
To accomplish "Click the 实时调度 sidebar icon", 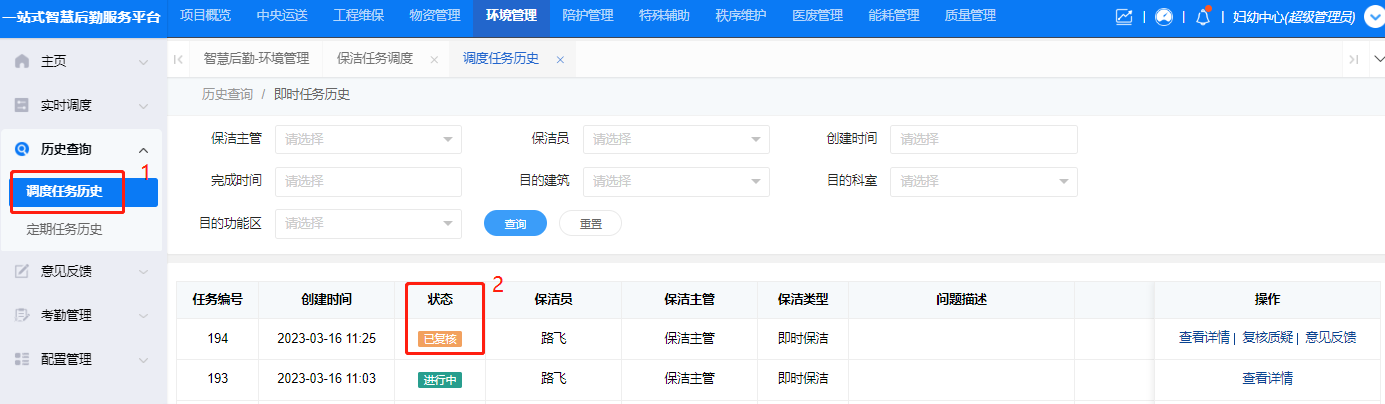I will tap(22, 105).
